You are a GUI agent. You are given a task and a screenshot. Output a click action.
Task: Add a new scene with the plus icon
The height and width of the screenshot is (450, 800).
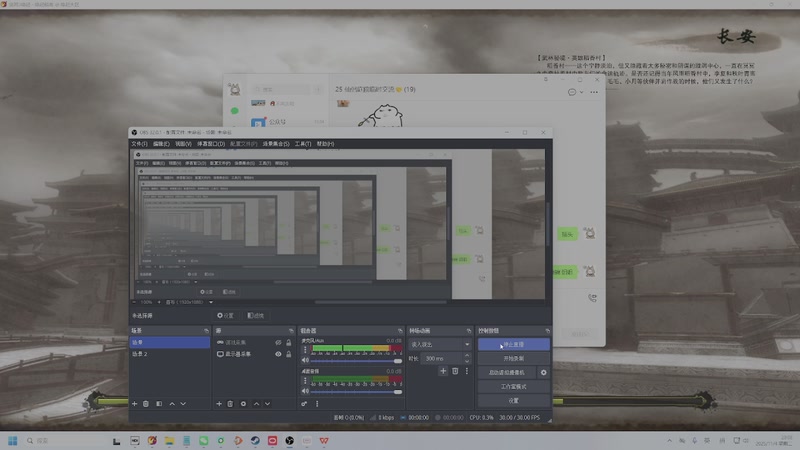pos(135,404)
